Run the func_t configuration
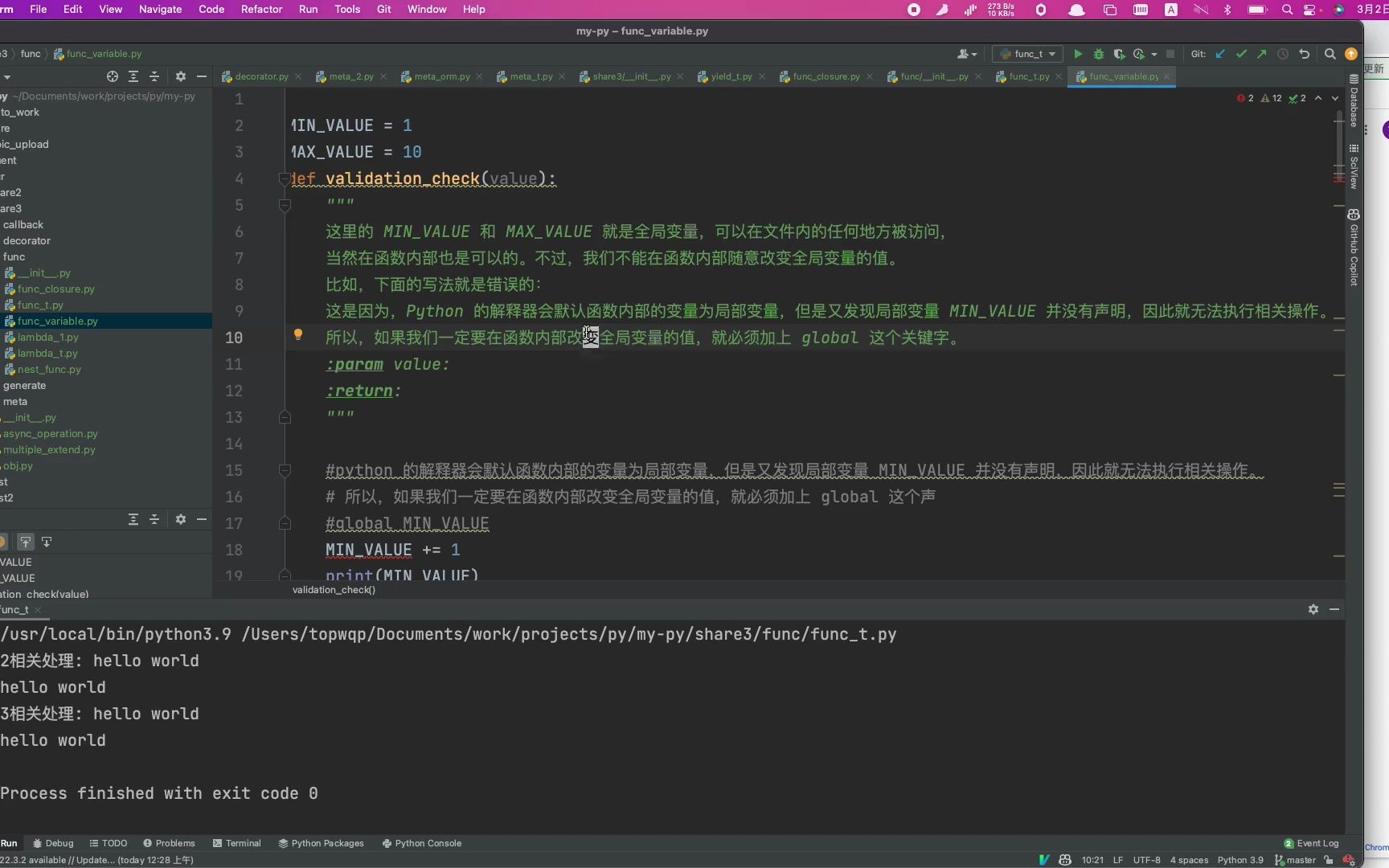 [x=1078, y=54]
